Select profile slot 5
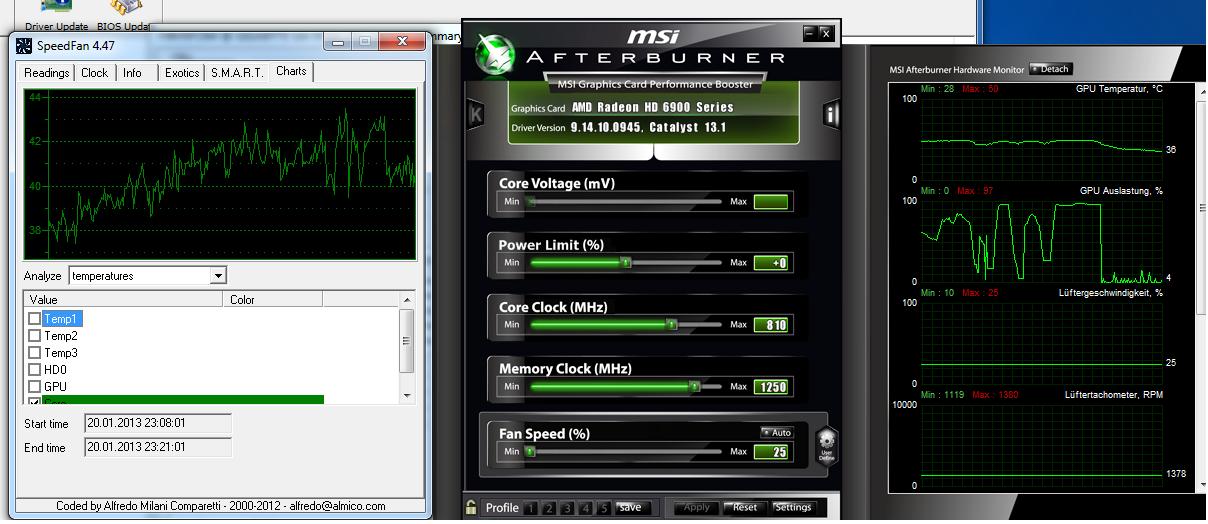 [604, 508]
